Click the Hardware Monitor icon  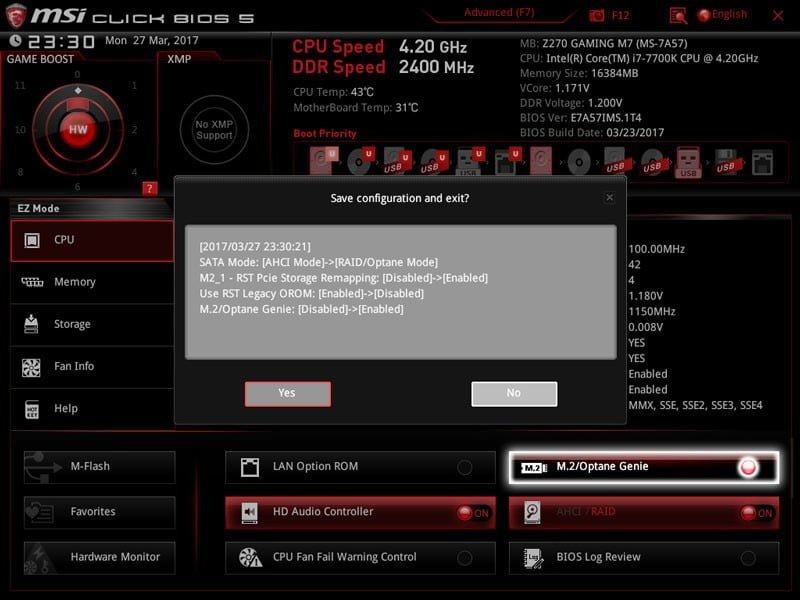tap(39, 557)
